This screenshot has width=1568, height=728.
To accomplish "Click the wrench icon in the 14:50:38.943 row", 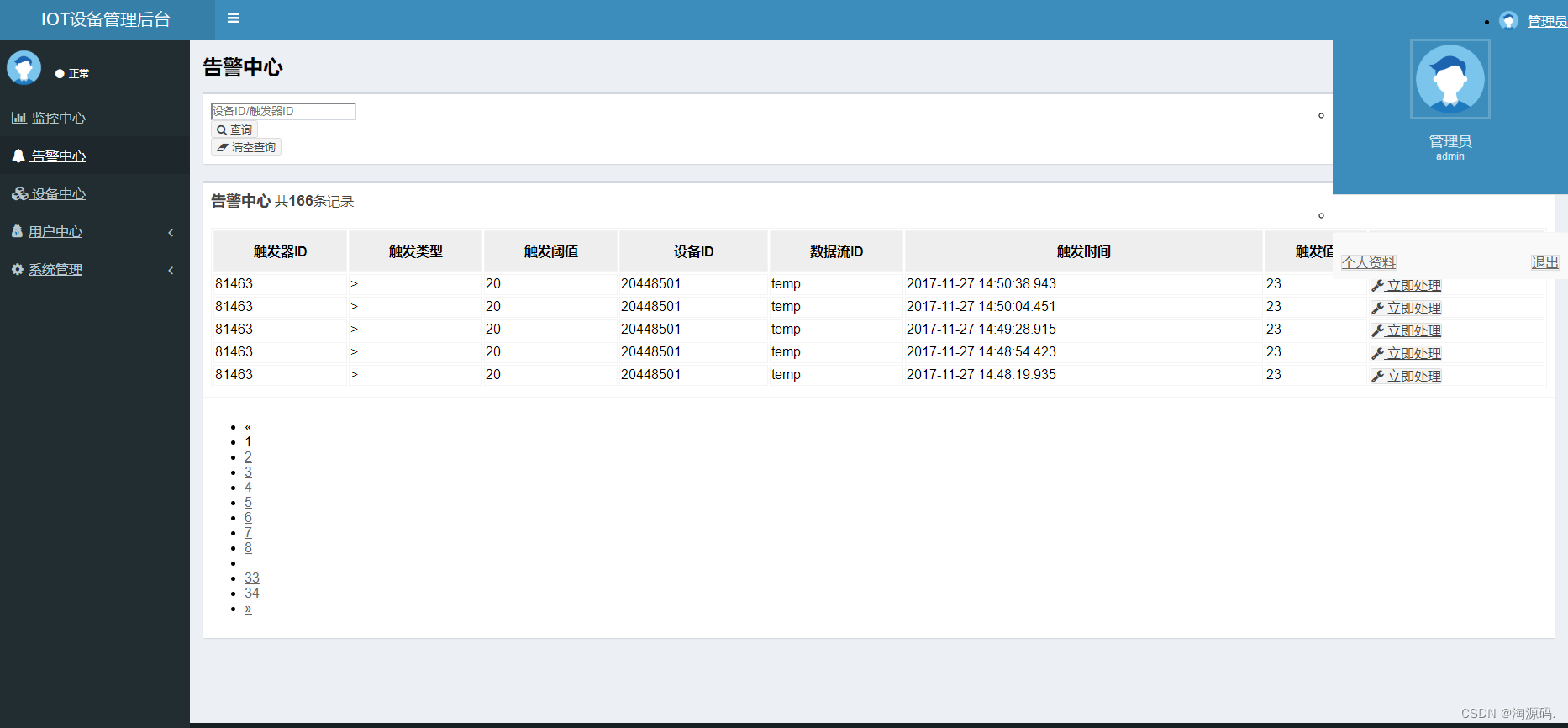I will [1377, 286].
